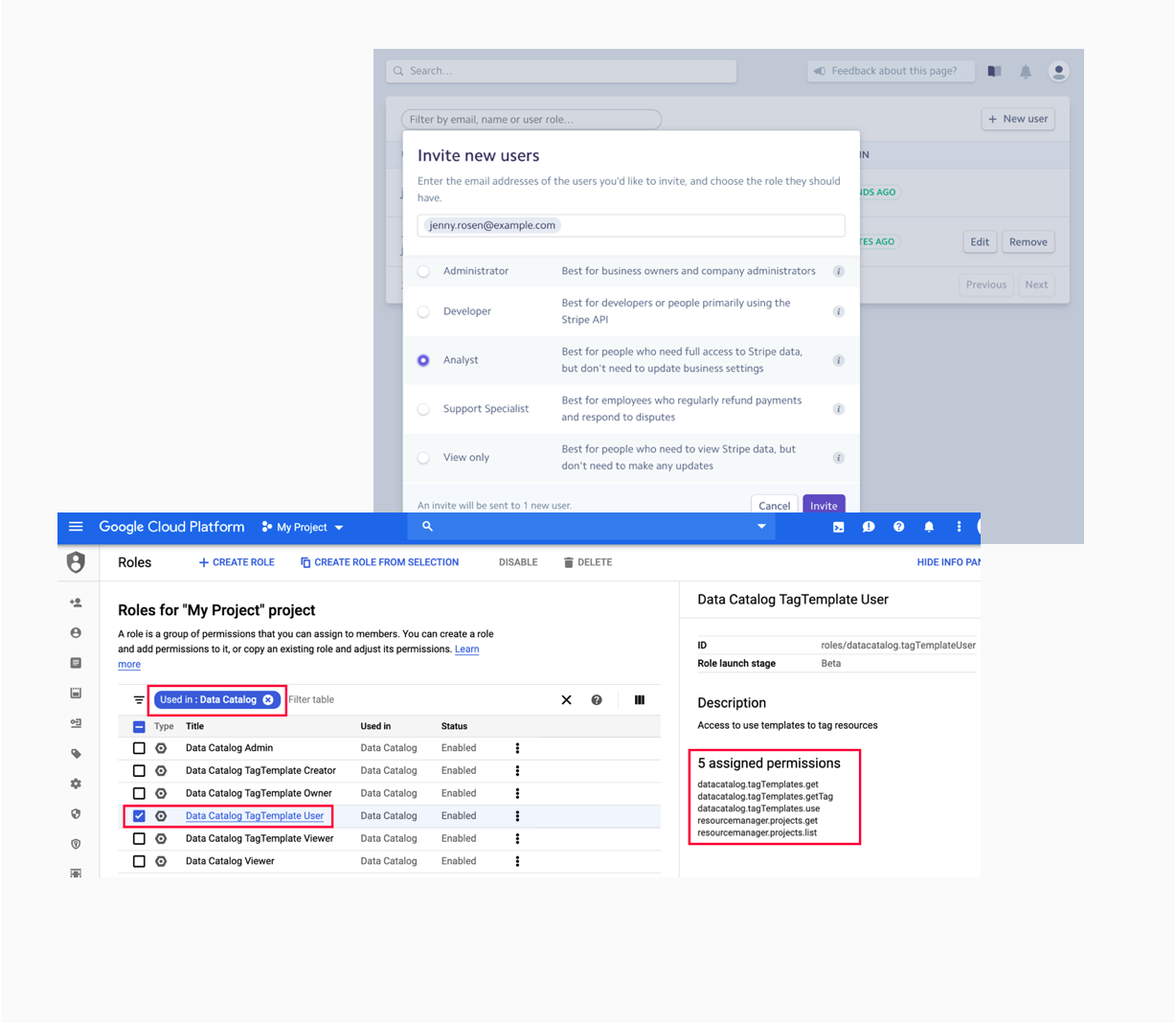Click Cancel in the Invite new users dialog
The image size is (1176, 1024).
[774, 505]
